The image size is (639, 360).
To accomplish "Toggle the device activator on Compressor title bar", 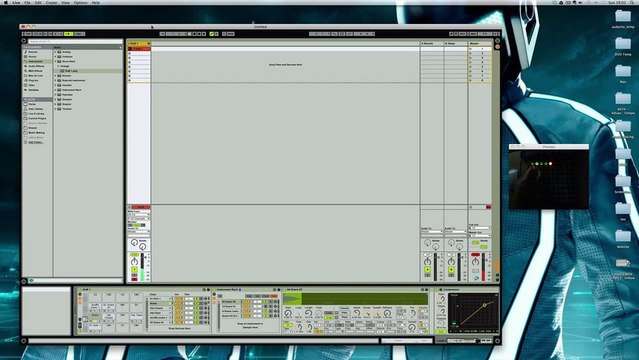I will click(437, 289).
